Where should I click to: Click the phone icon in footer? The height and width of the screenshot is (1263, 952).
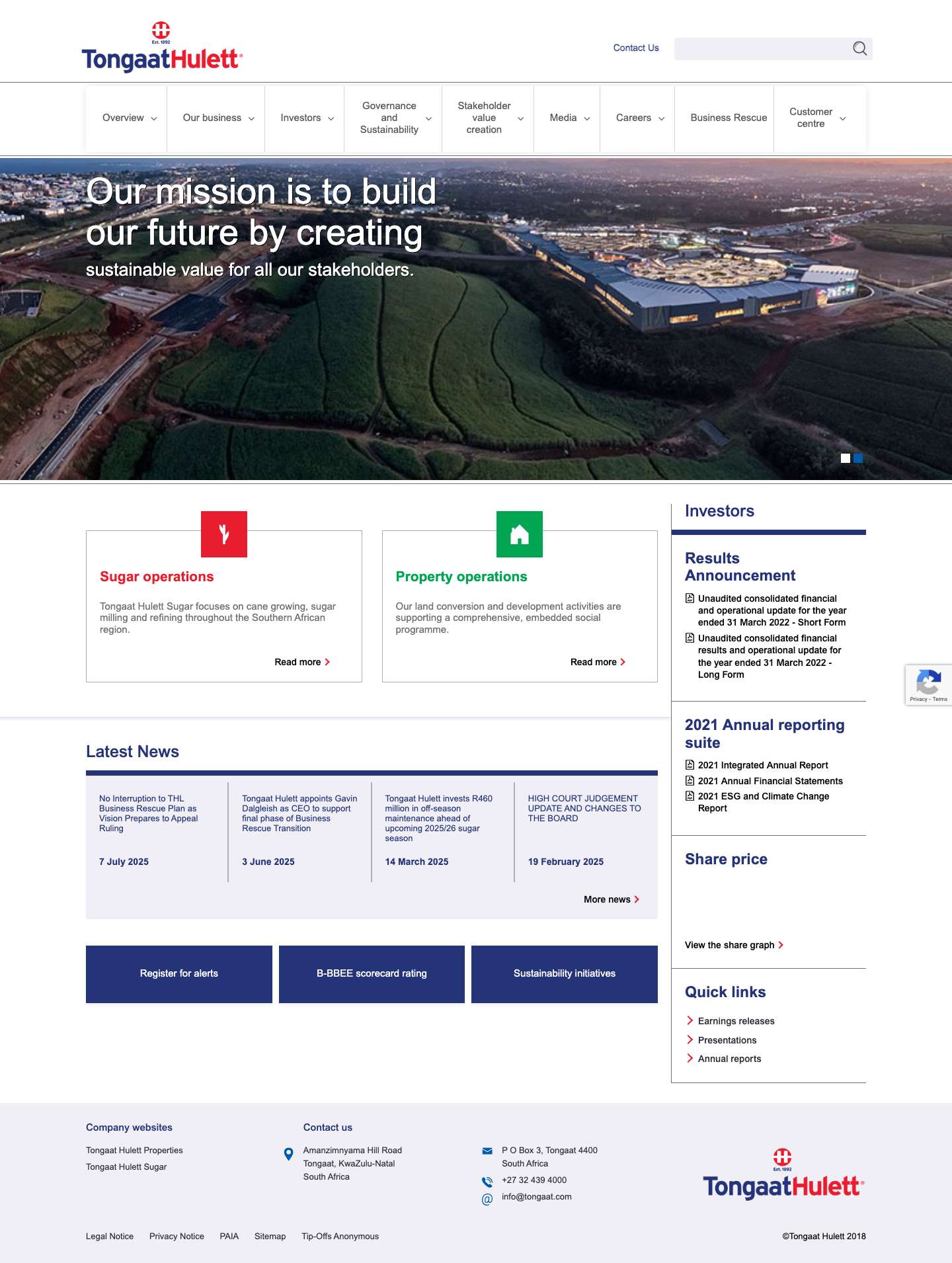(x=487, y=1182)
